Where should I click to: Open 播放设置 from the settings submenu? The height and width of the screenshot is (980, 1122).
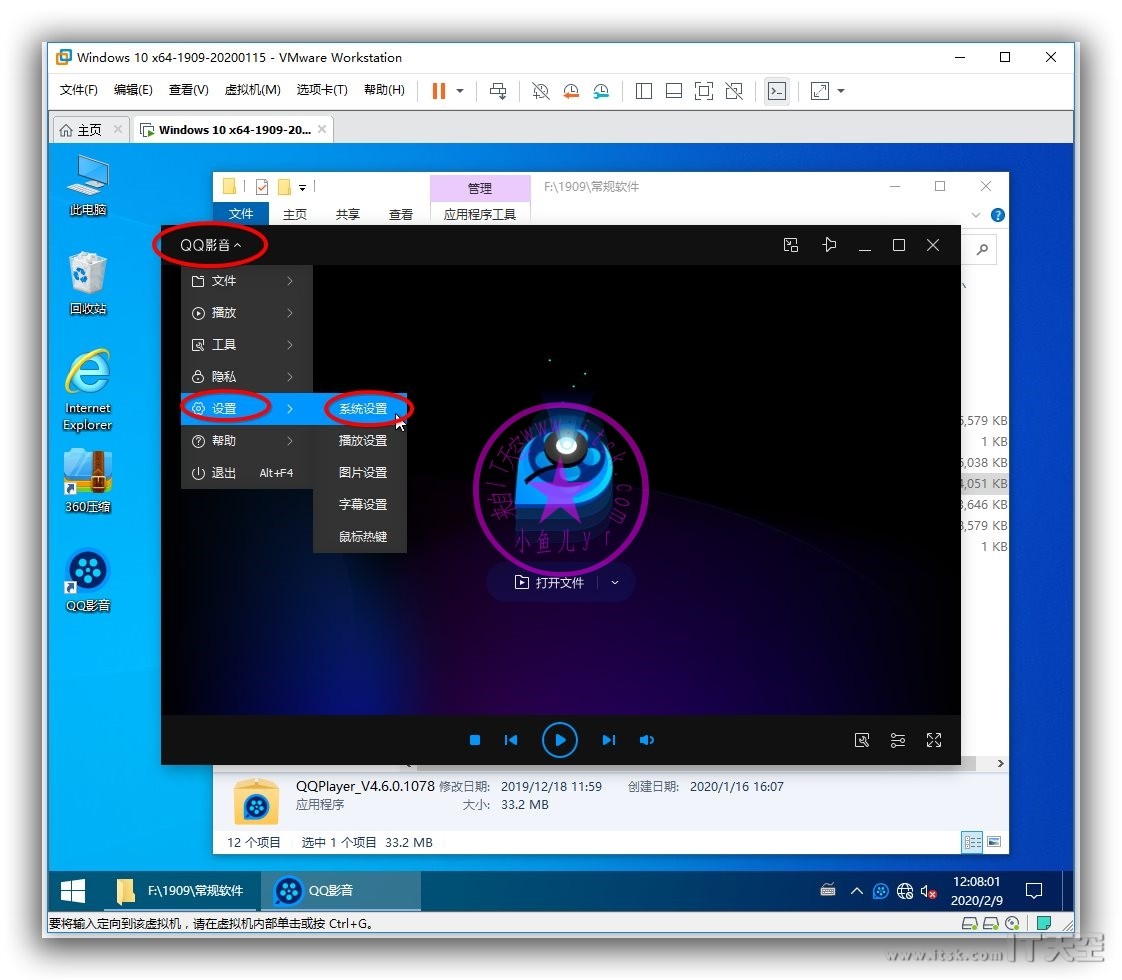coord(361,441)
